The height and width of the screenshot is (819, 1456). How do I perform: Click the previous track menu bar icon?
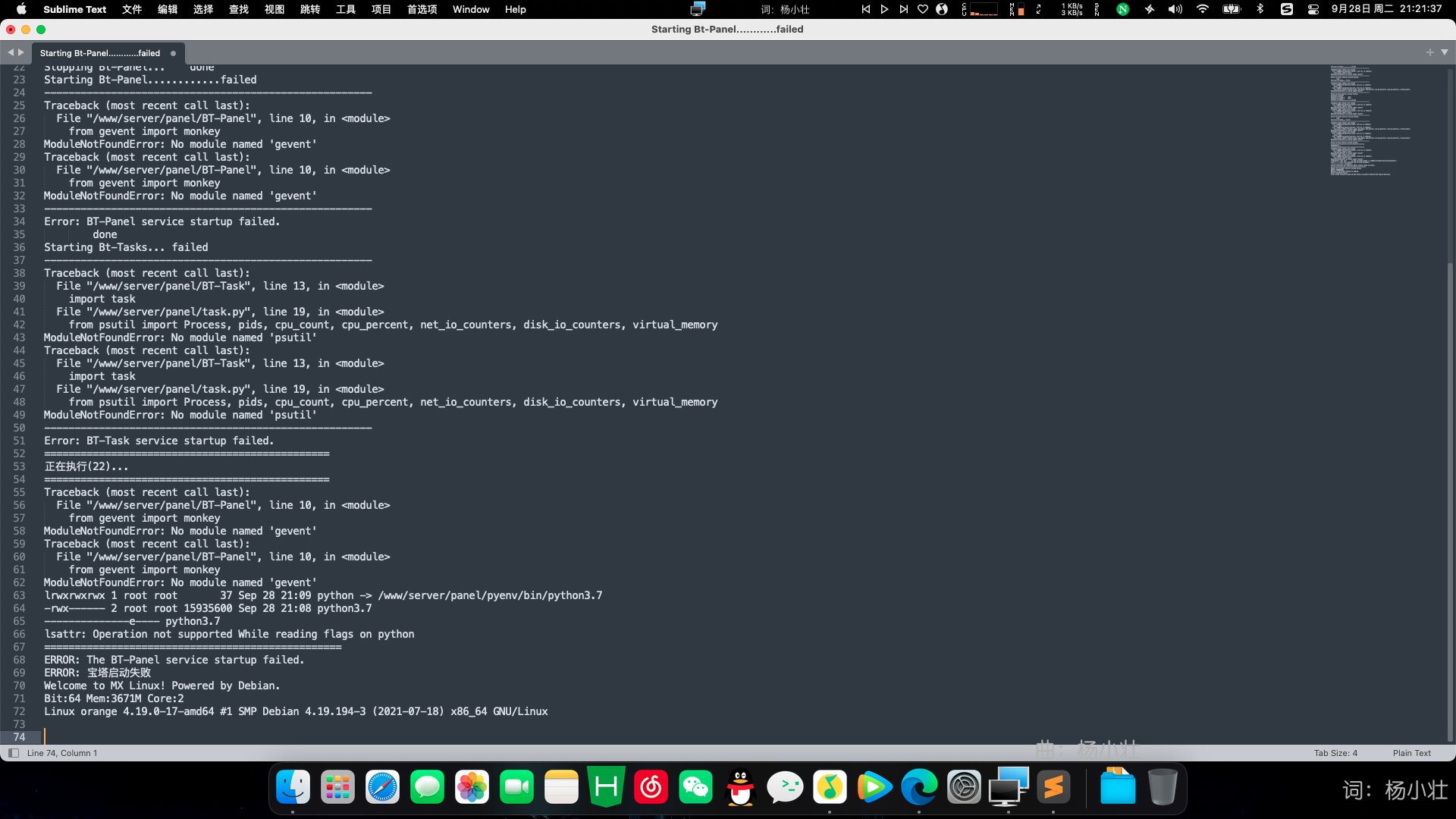865,9
